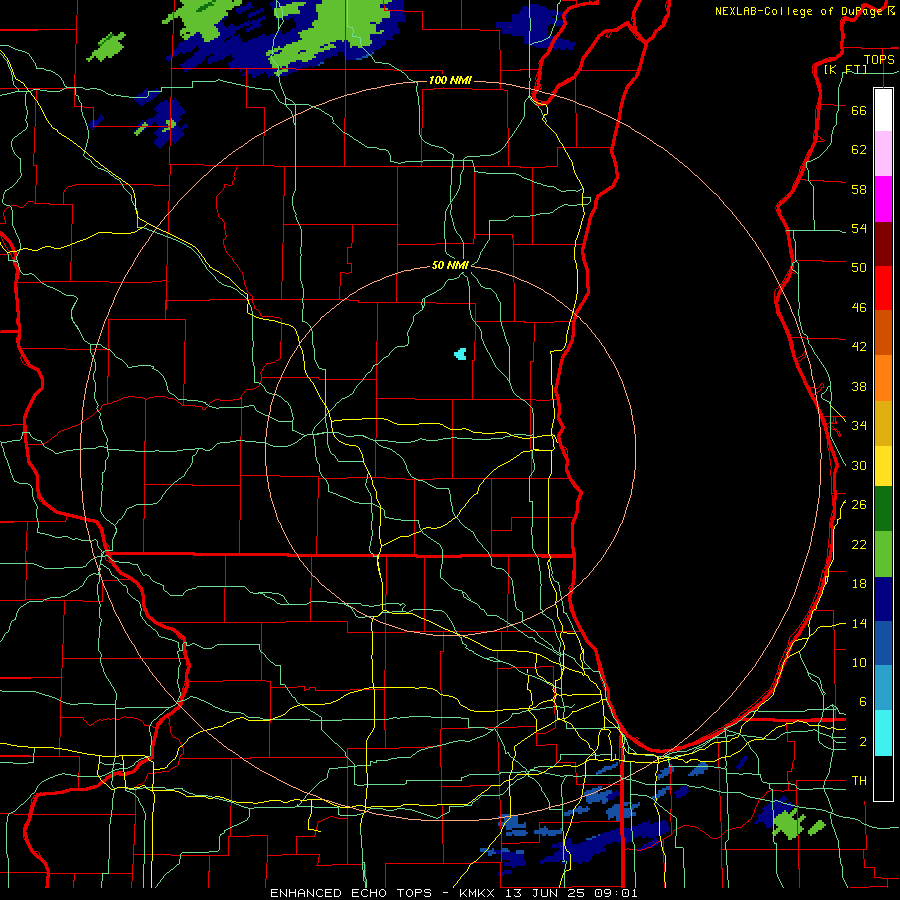This screenshot has height=900, width=900.
Task: Click the yellow legend swatch beside 30
Action: coord(883,466)
